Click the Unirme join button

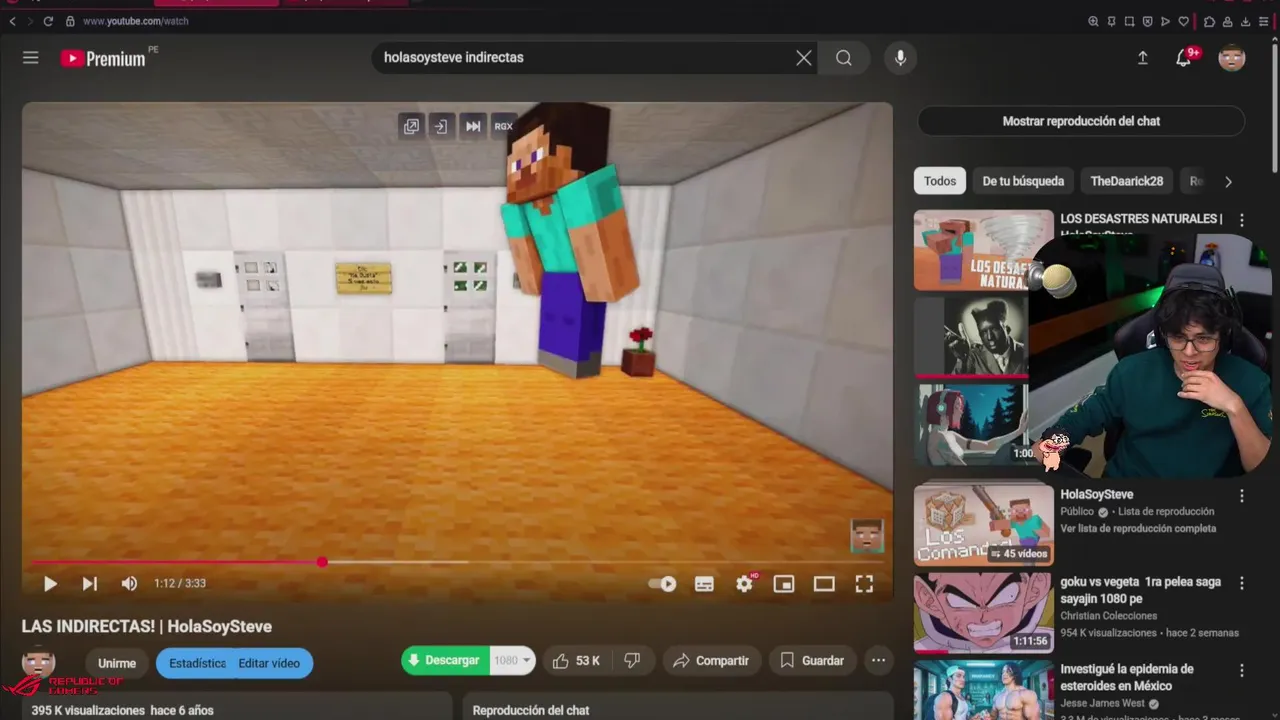(x=117, y=663)
